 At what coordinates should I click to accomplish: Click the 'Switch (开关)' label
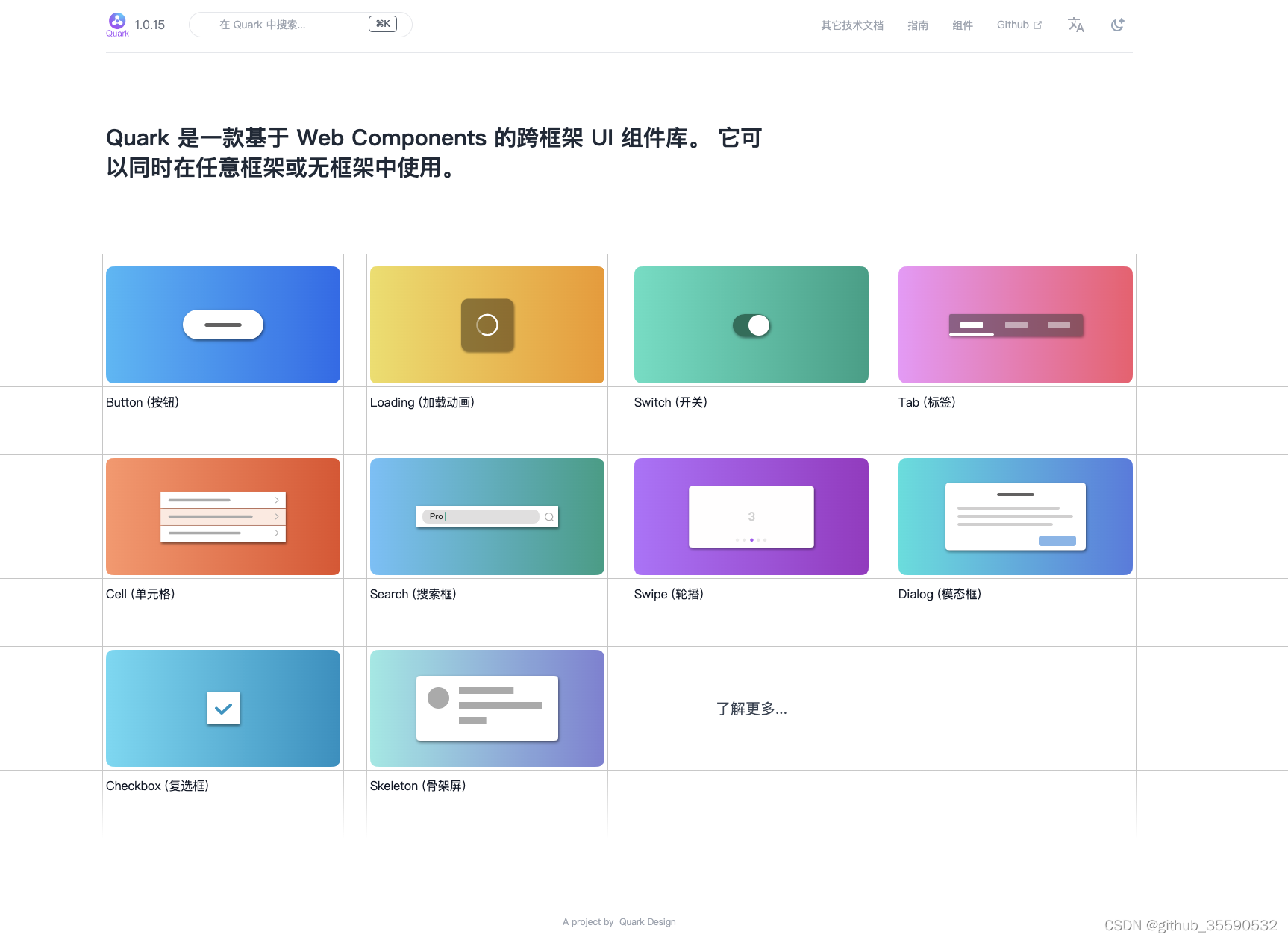(x=671, y=402)
